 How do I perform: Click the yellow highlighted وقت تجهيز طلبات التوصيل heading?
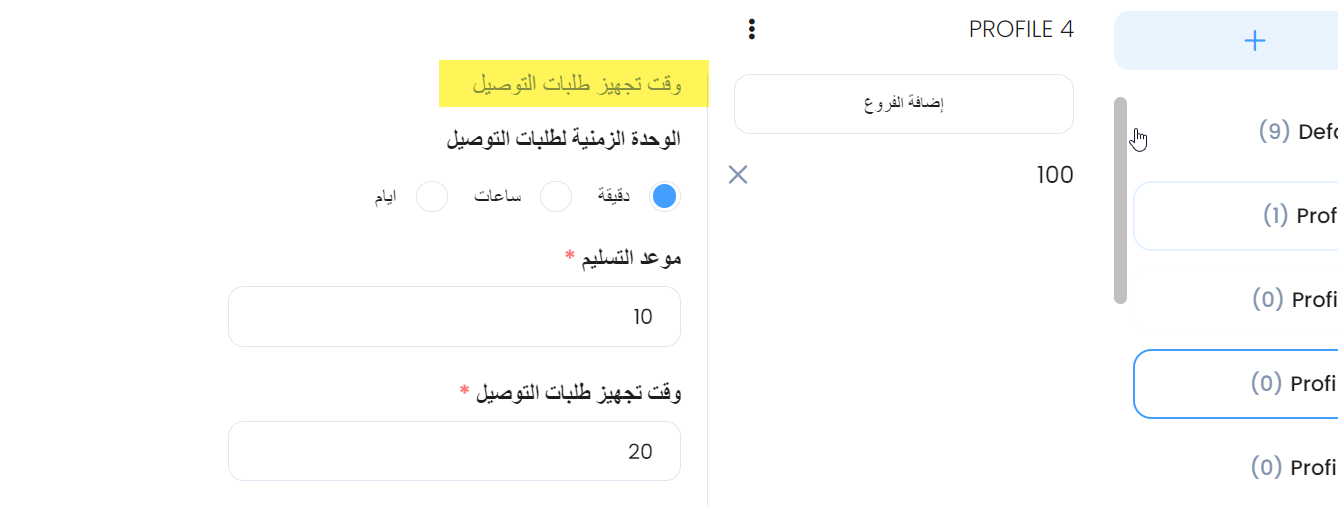click(x=574, y=84)
